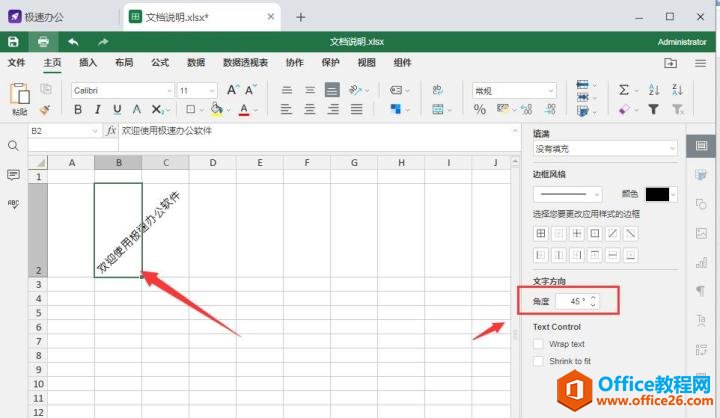The height and width of the screenshot is (418, 720).
Task: Open the 文件 menu
Action: point(17,62)
